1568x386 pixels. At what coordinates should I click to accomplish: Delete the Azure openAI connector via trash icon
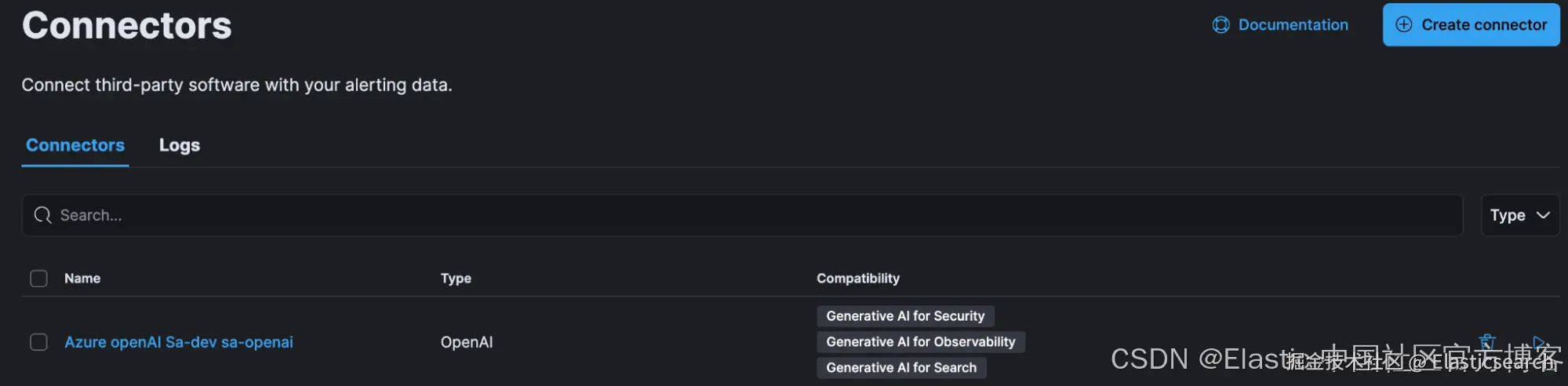[1487, 341]
